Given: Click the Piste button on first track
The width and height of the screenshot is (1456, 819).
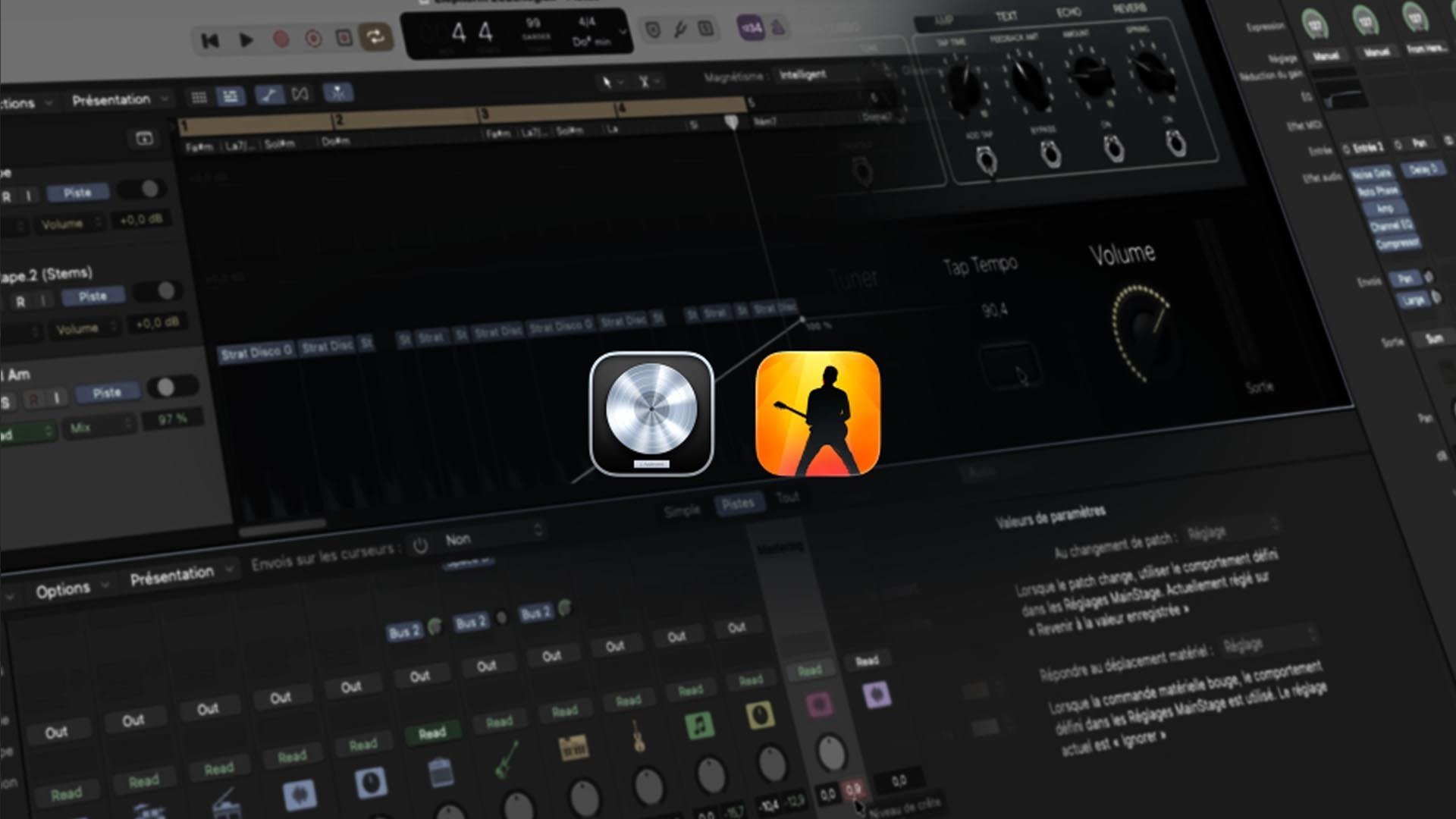Looking at the screenshot, I should pos(77,193).
